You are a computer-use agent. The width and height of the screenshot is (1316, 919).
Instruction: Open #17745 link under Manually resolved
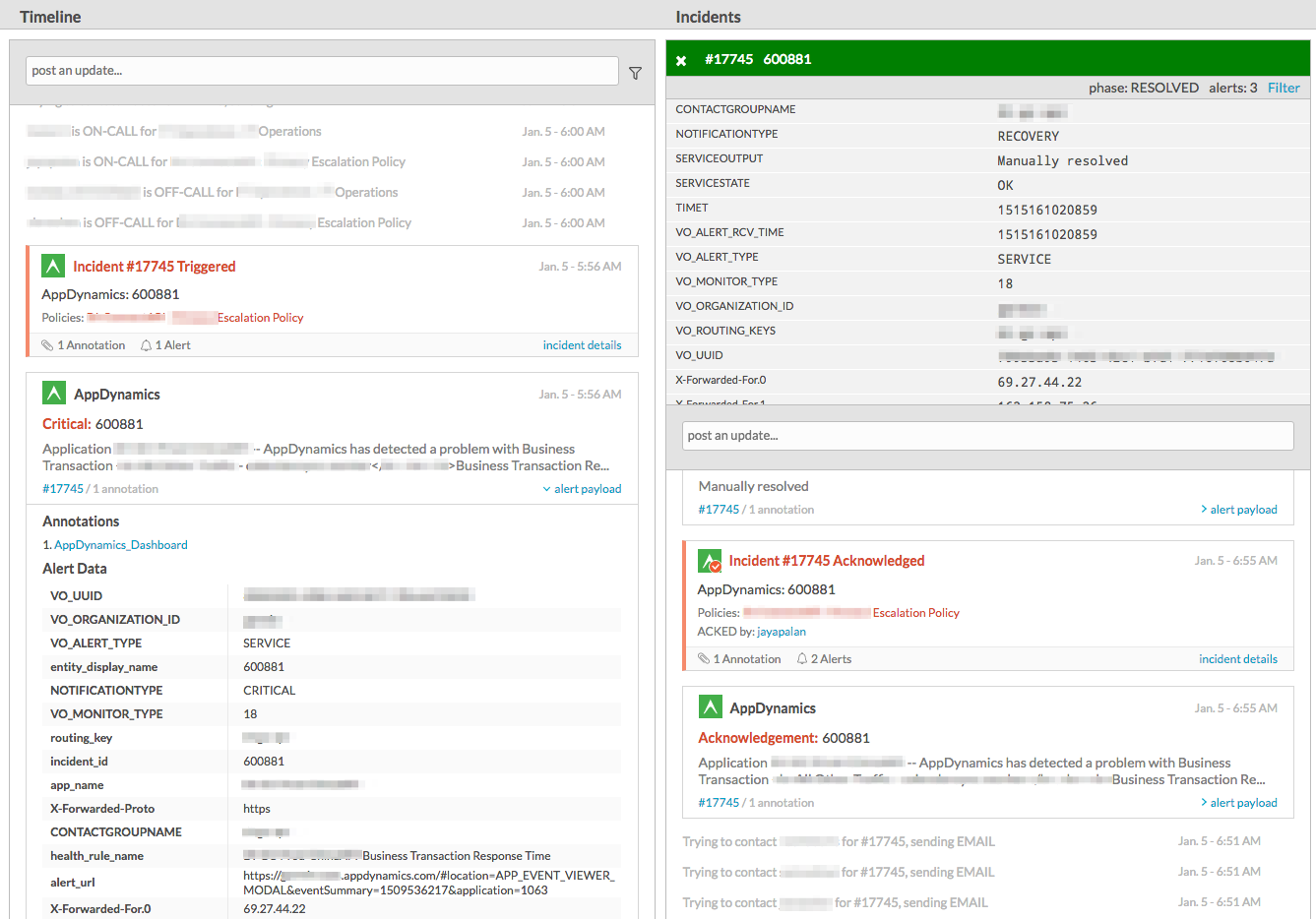(x=719, y=510)
